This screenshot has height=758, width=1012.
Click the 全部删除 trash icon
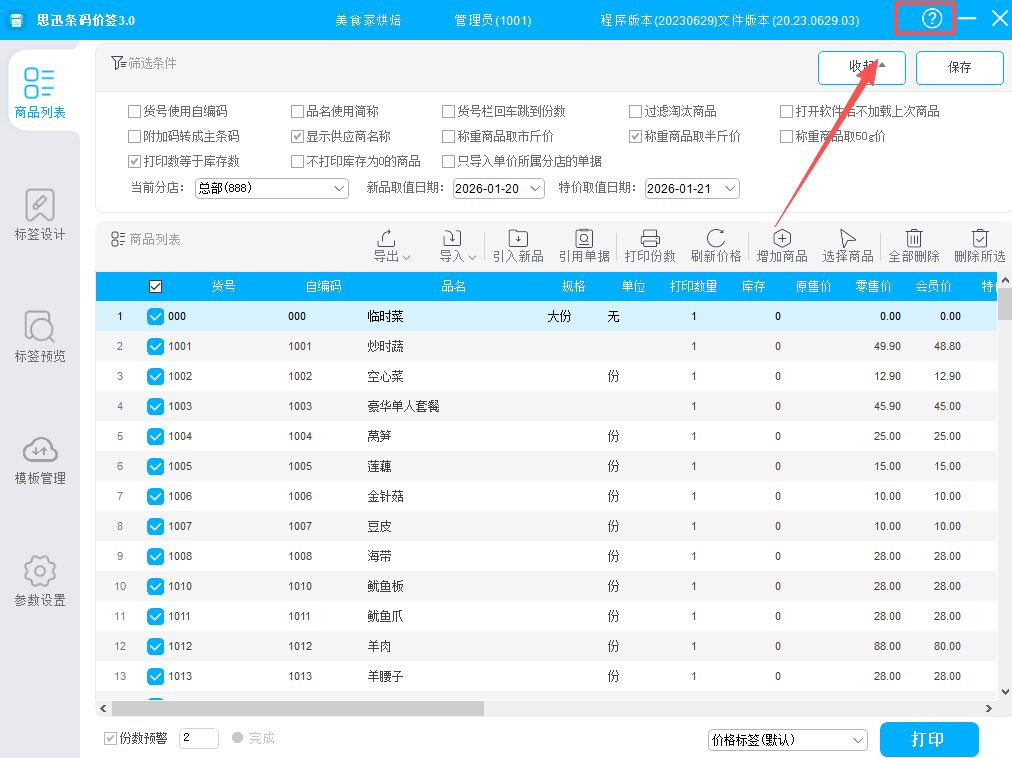pos(914,239)
